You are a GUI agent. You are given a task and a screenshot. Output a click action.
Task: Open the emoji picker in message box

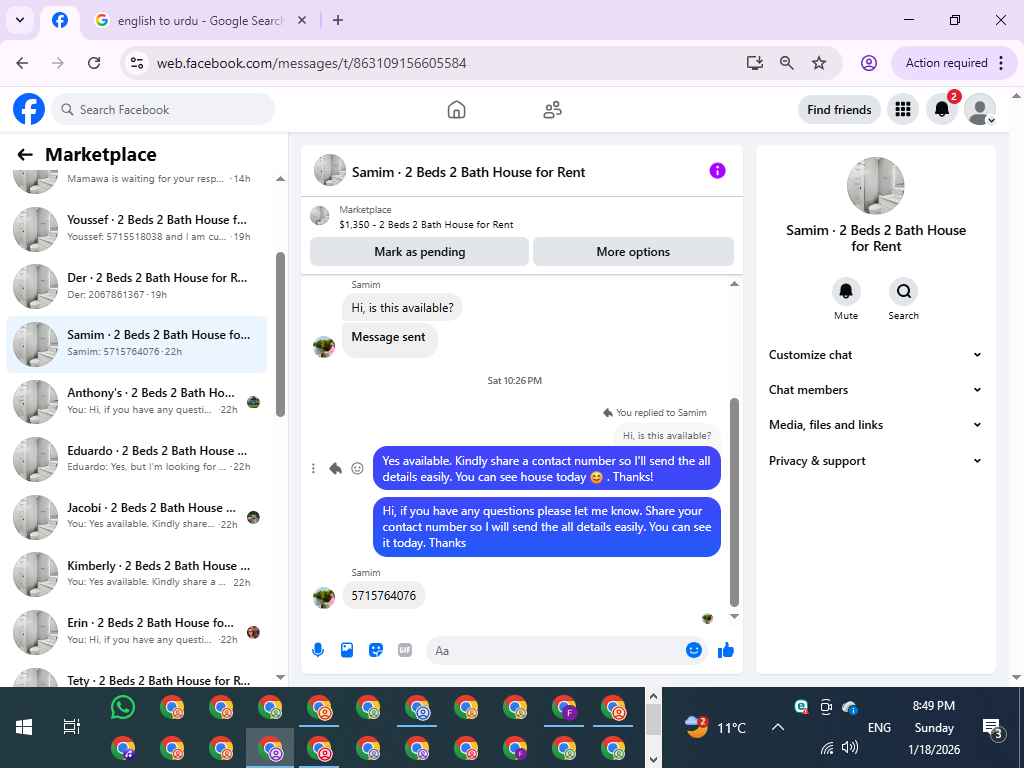(694, 650)
